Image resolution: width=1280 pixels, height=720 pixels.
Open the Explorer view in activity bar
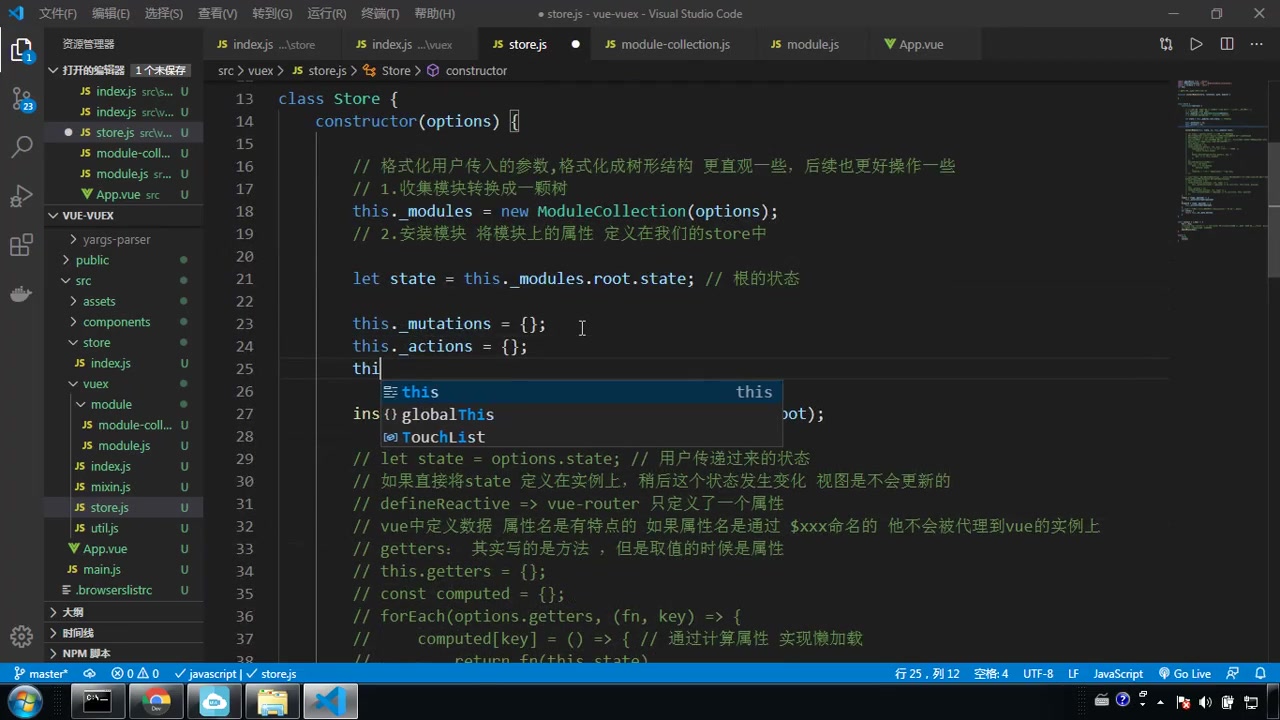click(x=22, y=50)
